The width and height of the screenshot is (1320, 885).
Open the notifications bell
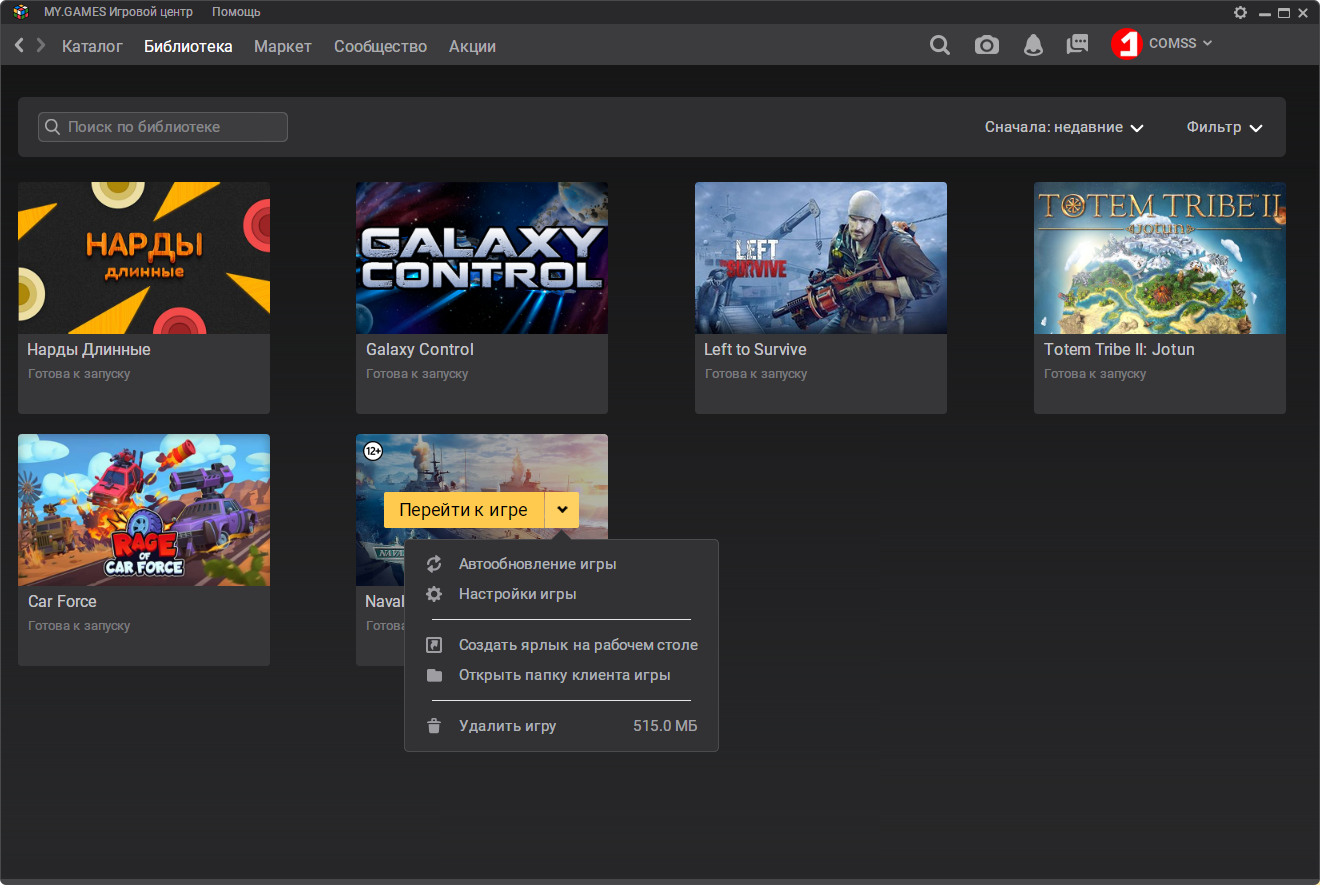tap(1033, 45)
